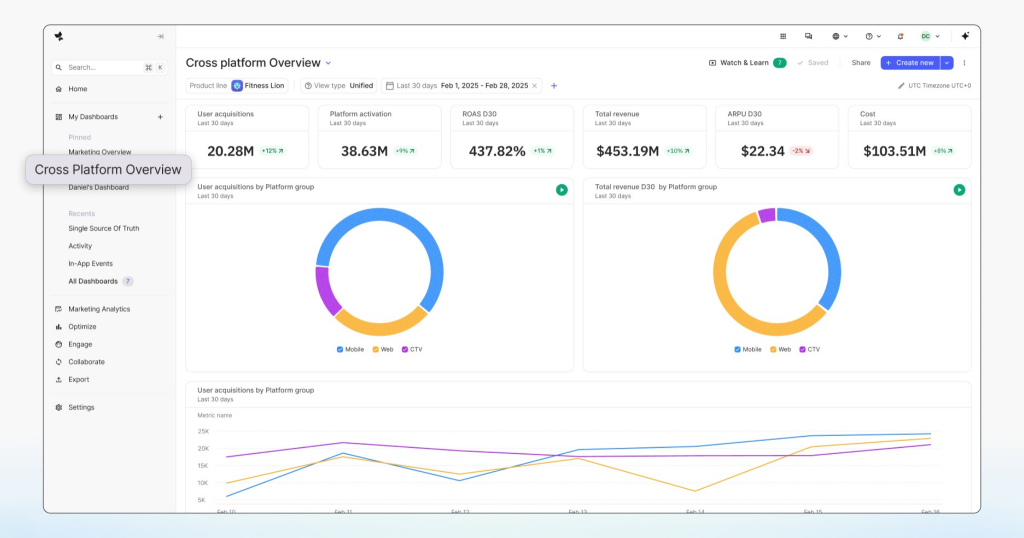The width and height of the screenshot is (1024, 538).
Task: Click the Home house icon
Action: coord(59,89)
